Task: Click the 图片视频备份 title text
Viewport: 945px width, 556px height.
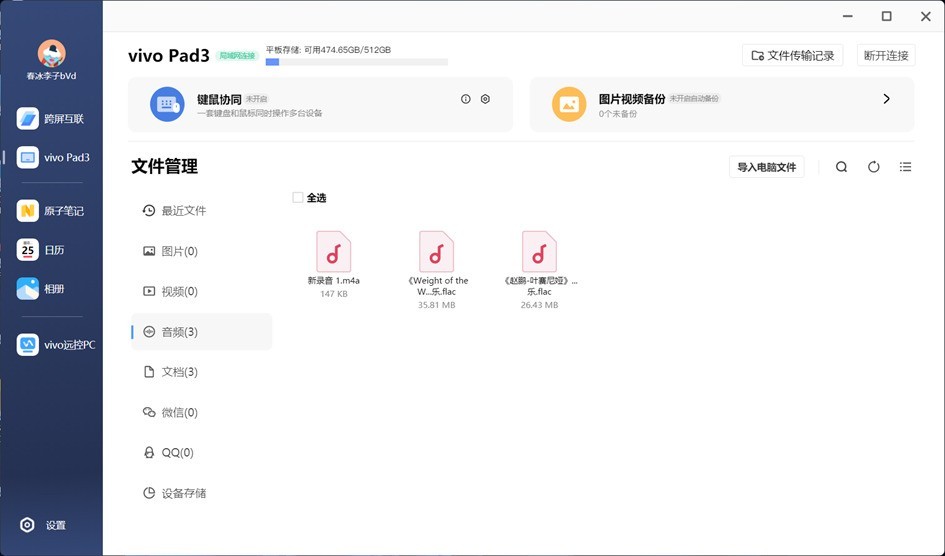Action: tap(632, 99)
